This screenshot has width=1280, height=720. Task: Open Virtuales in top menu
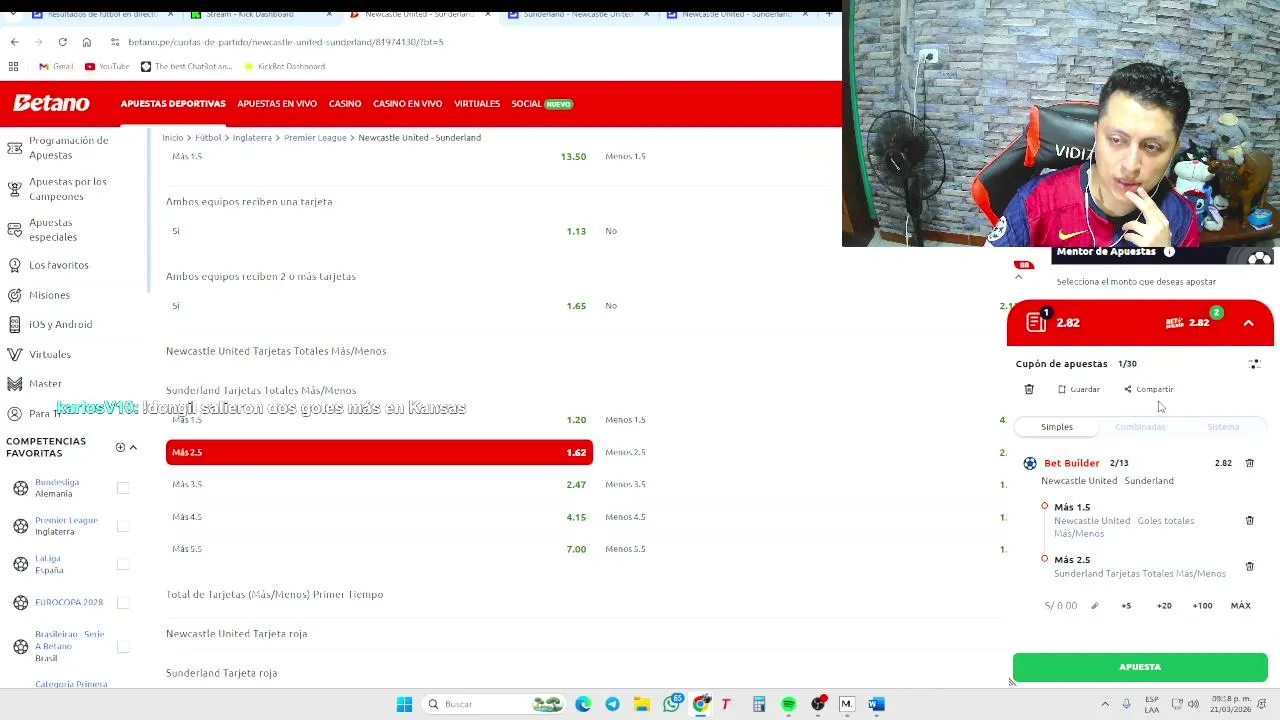point(477,104)
